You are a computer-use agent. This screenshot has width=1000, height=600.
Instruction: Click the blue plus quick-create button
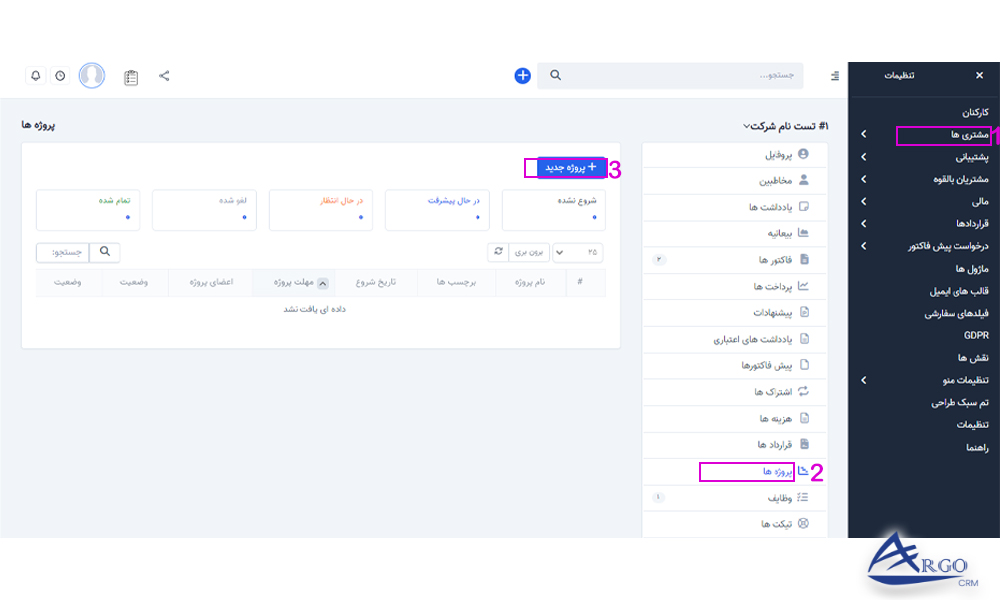pyautogui.click(x=522, y=75)
